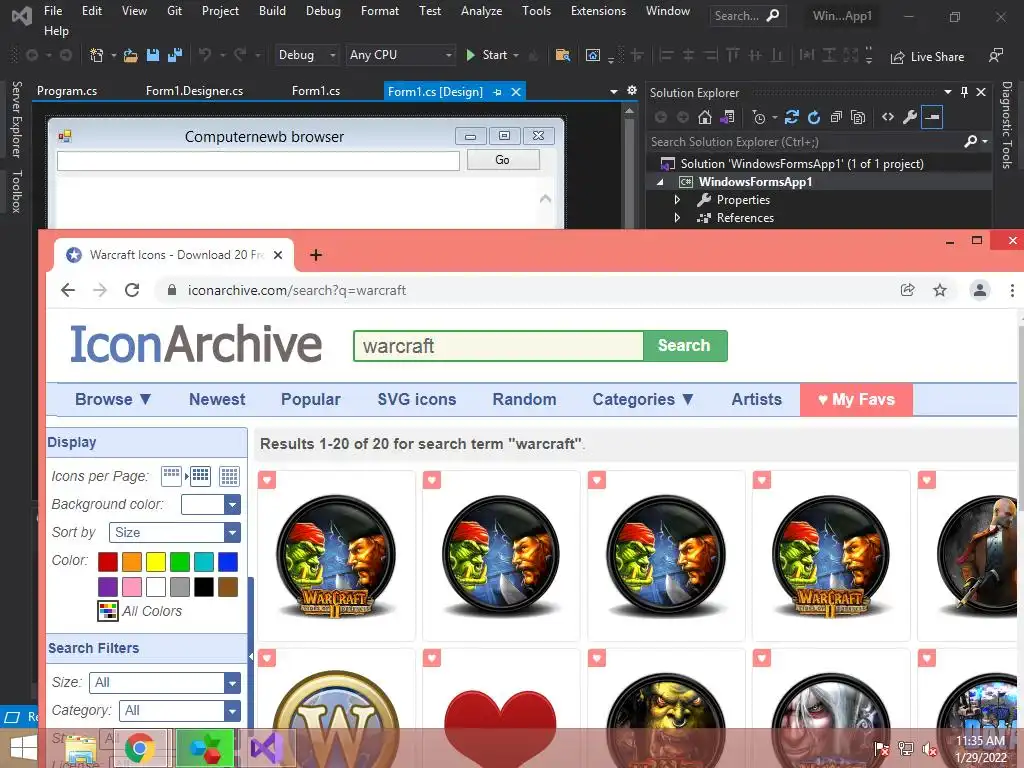
Task: Click Sync with Active Document icon
Action: coord(792,118)
